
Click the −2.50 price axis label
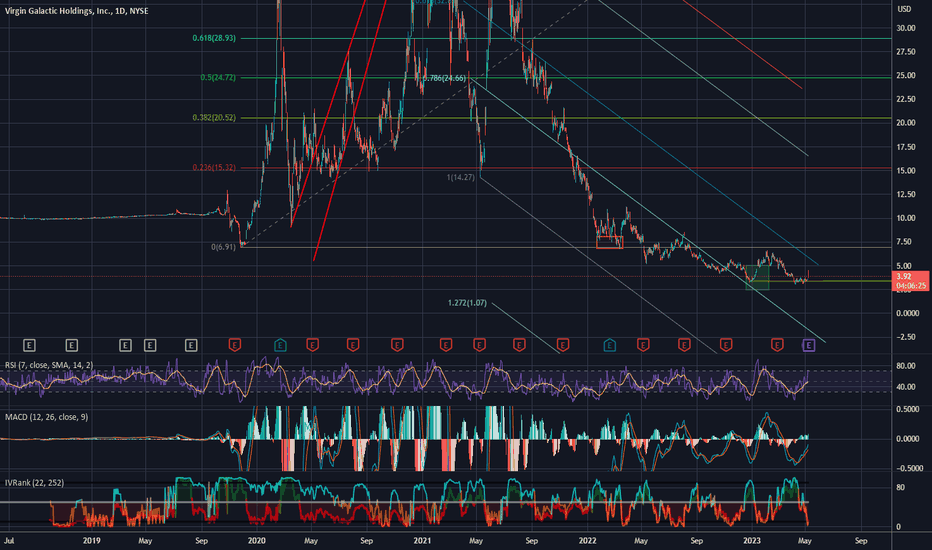[x=904, y=337]
